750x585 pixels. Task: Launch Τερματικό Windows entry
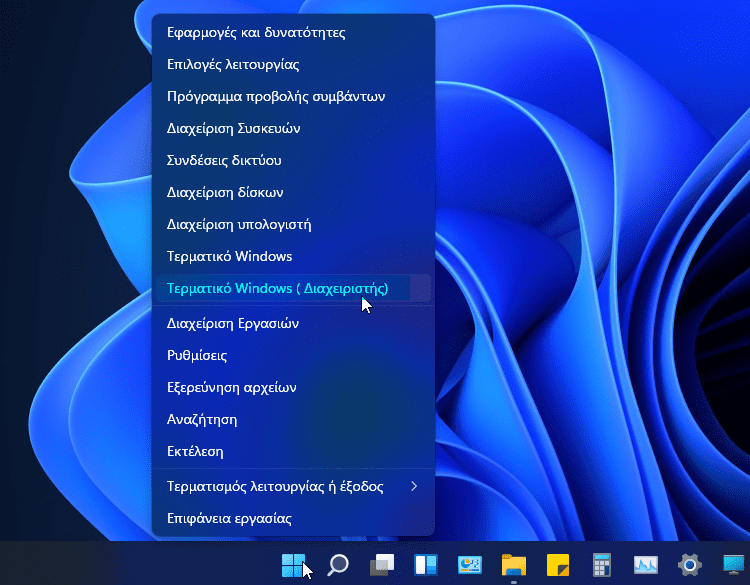tap(293, 256)
